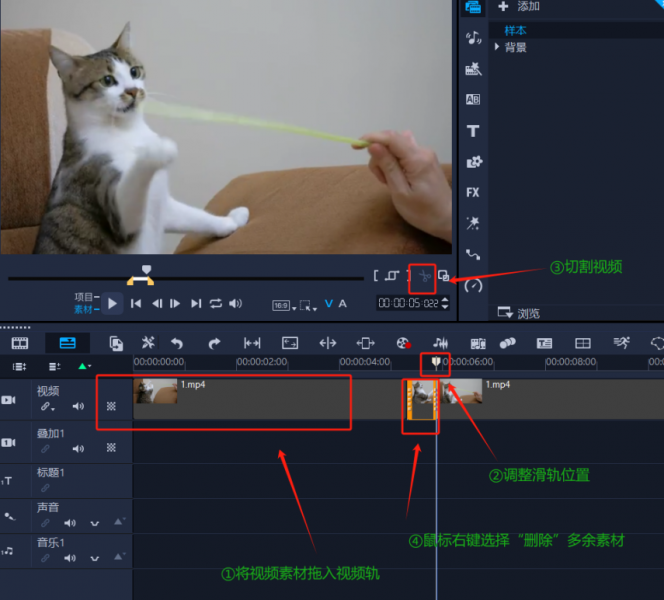The image size is (664, 600).
Task: Toggle track transparency on 视频 track
Action: [111, 406]
